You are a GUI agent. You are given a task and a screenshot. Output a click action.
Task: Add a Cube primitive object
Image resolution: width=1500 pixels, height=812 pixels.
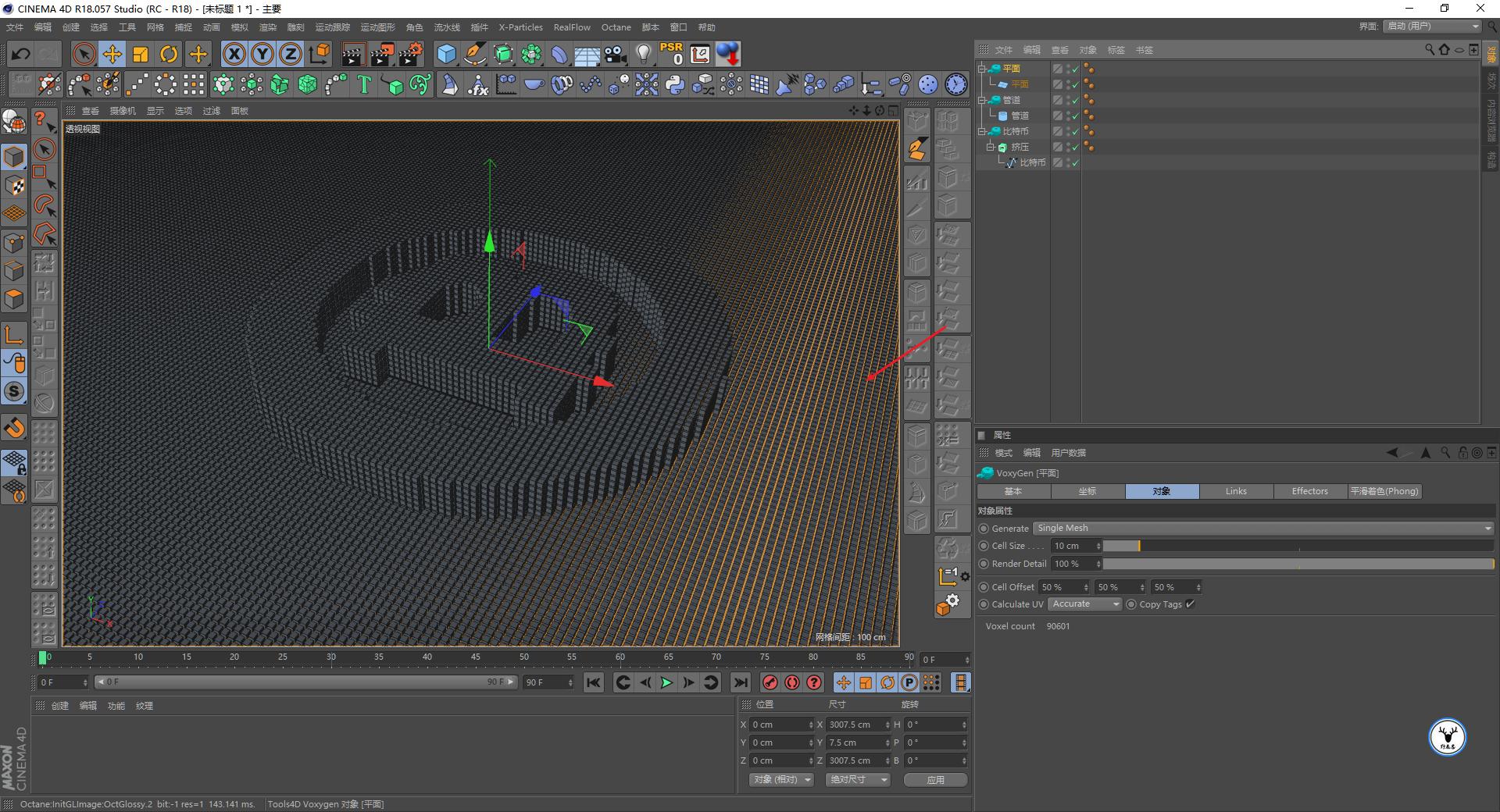446,54
